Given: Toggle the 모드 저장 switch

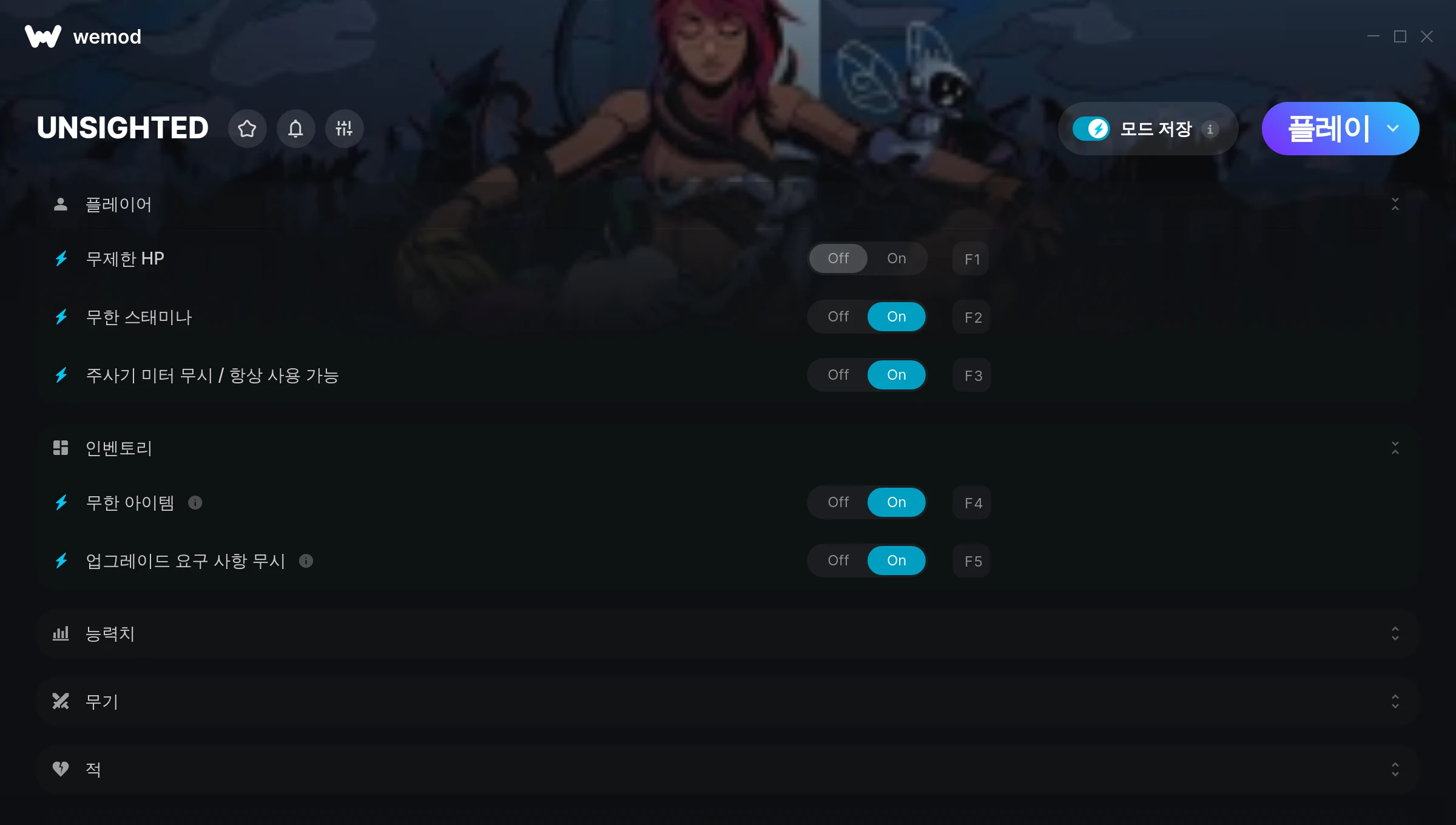Looking at the screenshot, I should click(x=1091, y=129).
